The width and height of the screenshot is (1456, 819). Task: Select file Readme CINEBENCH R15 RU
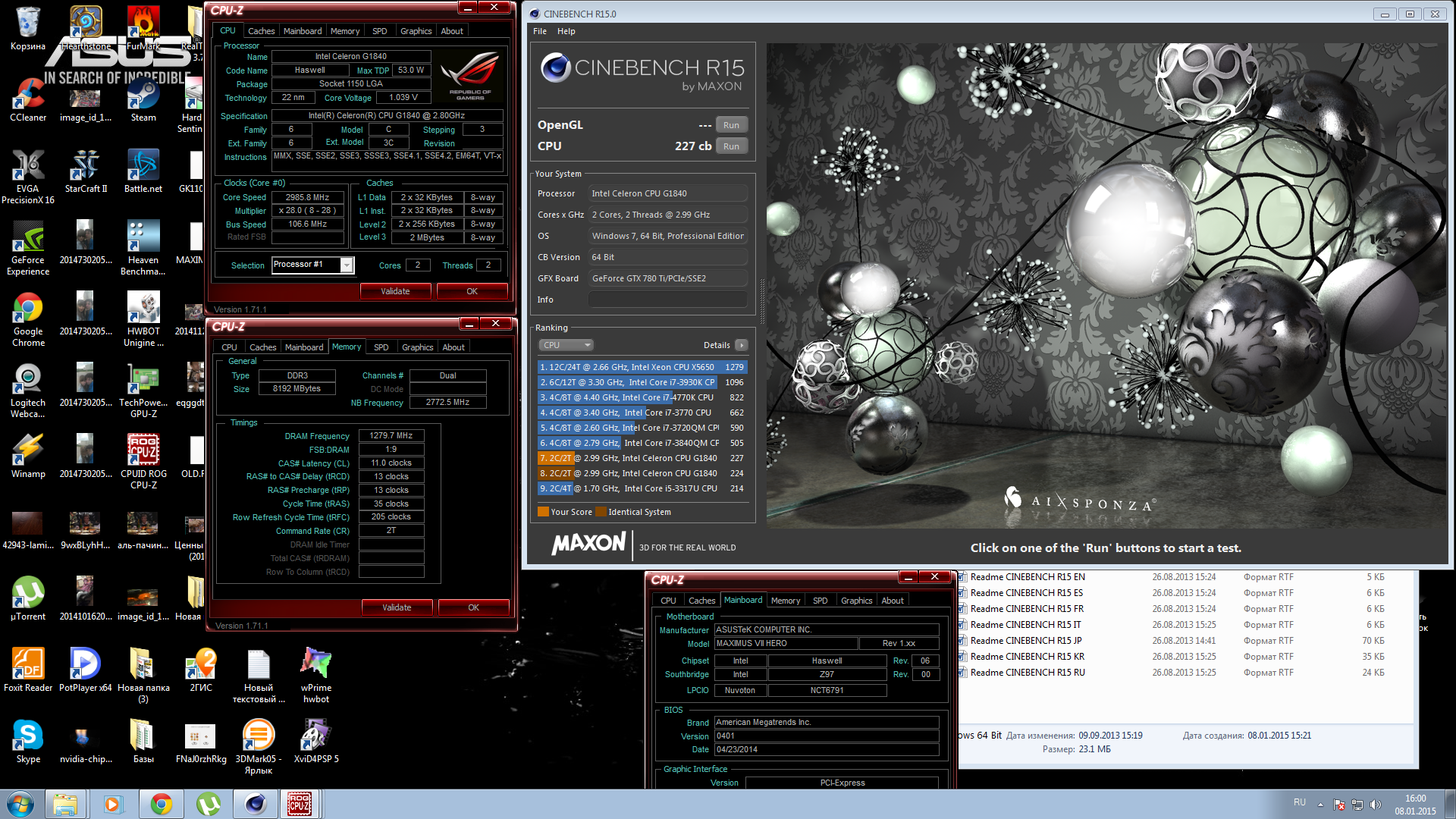click(1027, 673)
